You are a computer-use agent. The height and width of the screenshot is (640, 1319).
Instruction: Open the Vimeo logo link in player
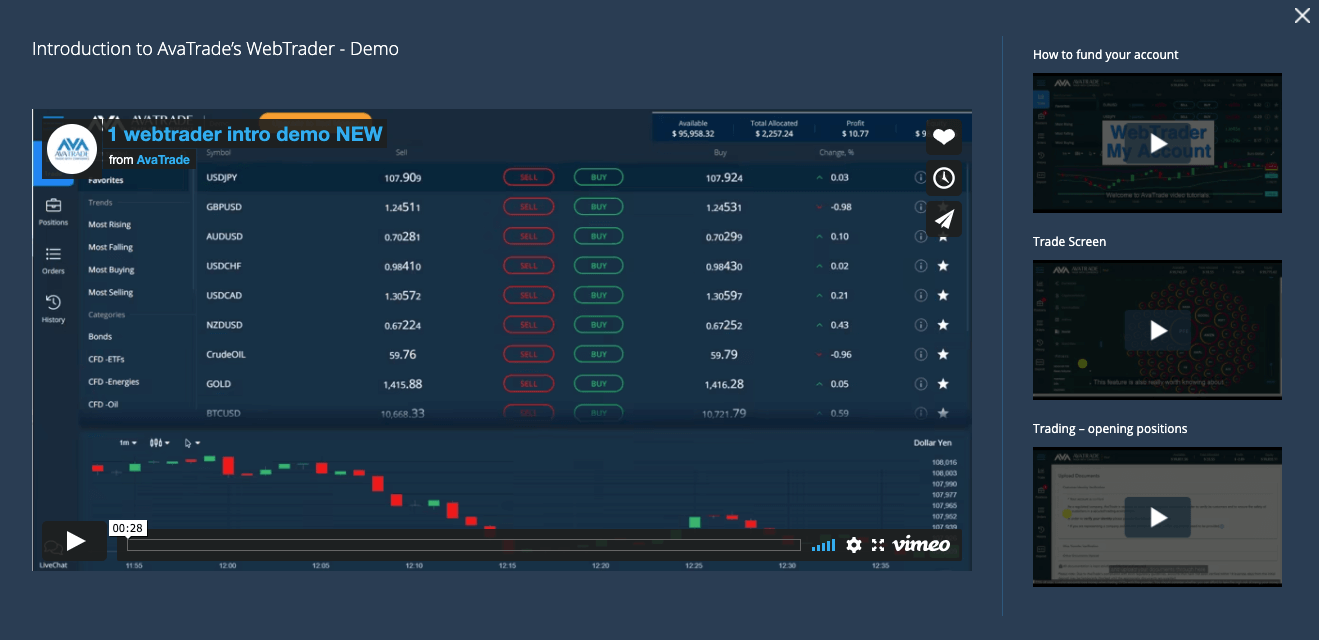pyautogui.click(x=921, y=545)
